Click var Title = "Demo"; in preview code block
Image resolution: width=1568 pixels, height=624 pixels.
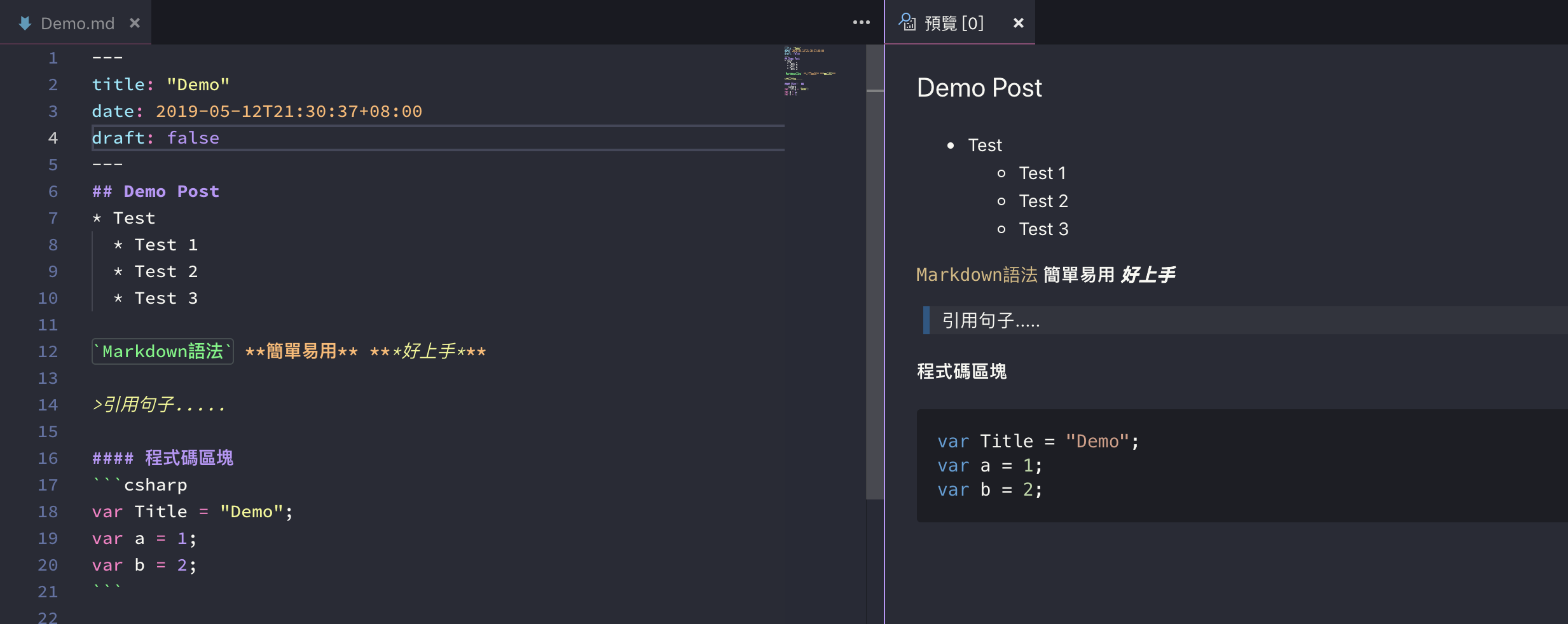[1038, 442]
